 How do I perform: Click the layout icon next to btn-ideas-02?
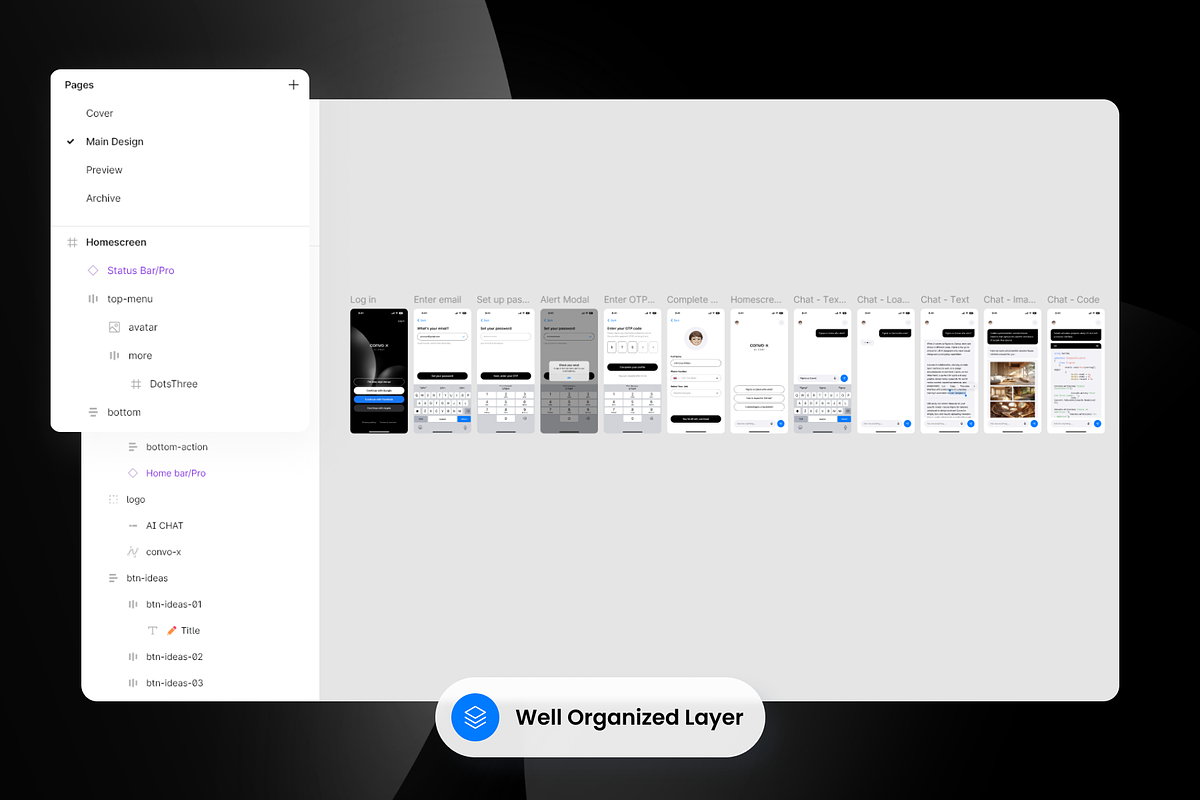133,657
